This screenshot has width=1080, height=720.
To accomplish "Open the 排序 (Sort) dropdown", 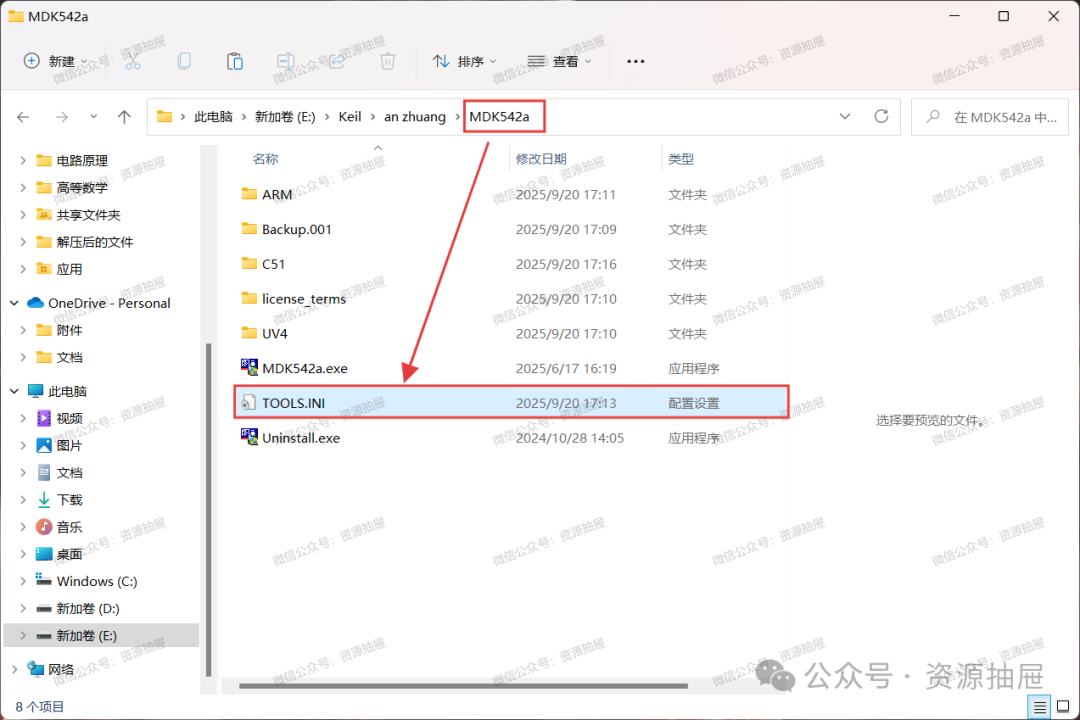I will pyautogui.click(x=464, y=61).
